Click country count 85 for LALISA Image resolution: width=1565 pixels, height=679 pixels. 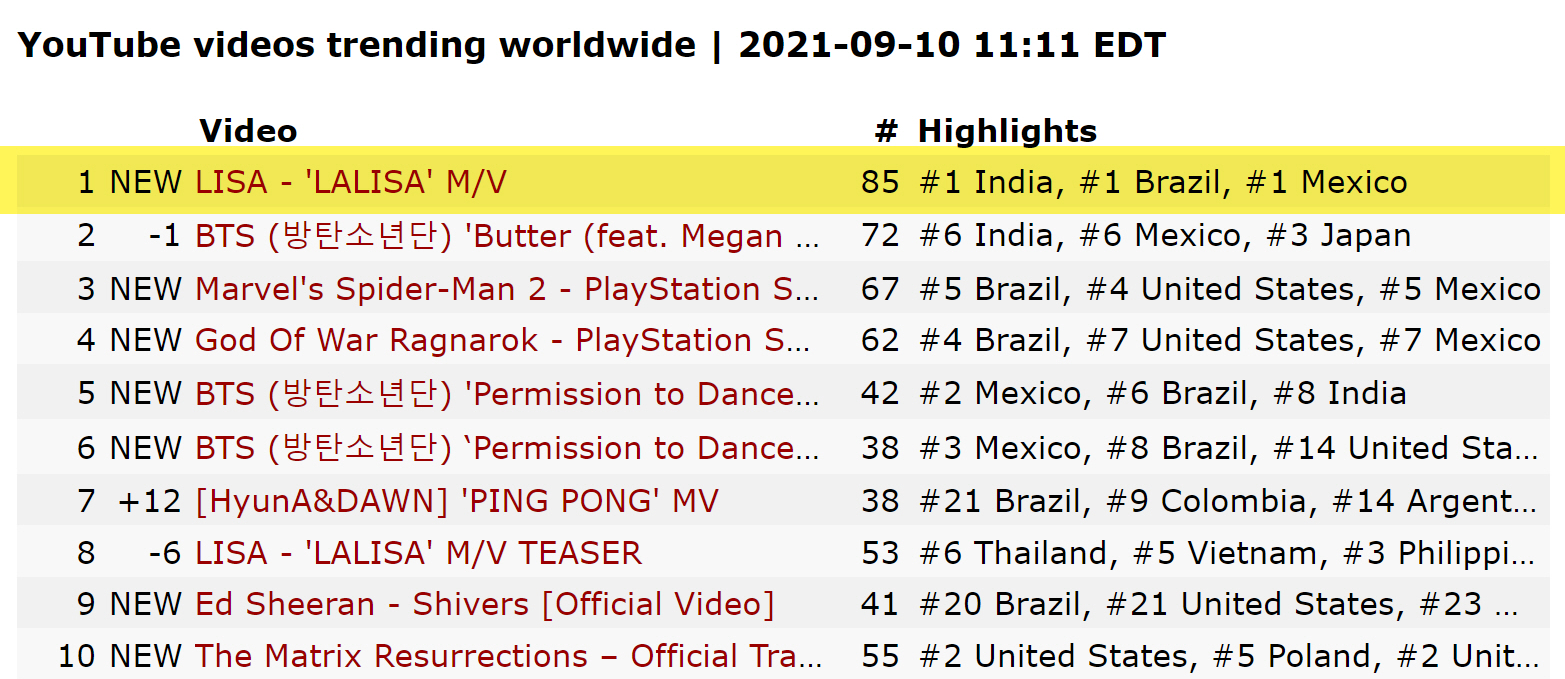880,182
